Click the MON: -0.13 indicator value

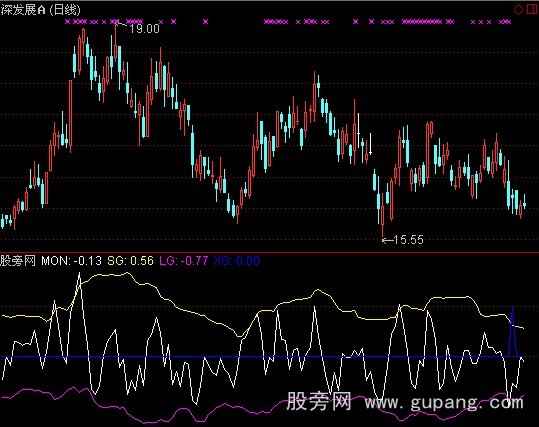[x=72, y=261]
